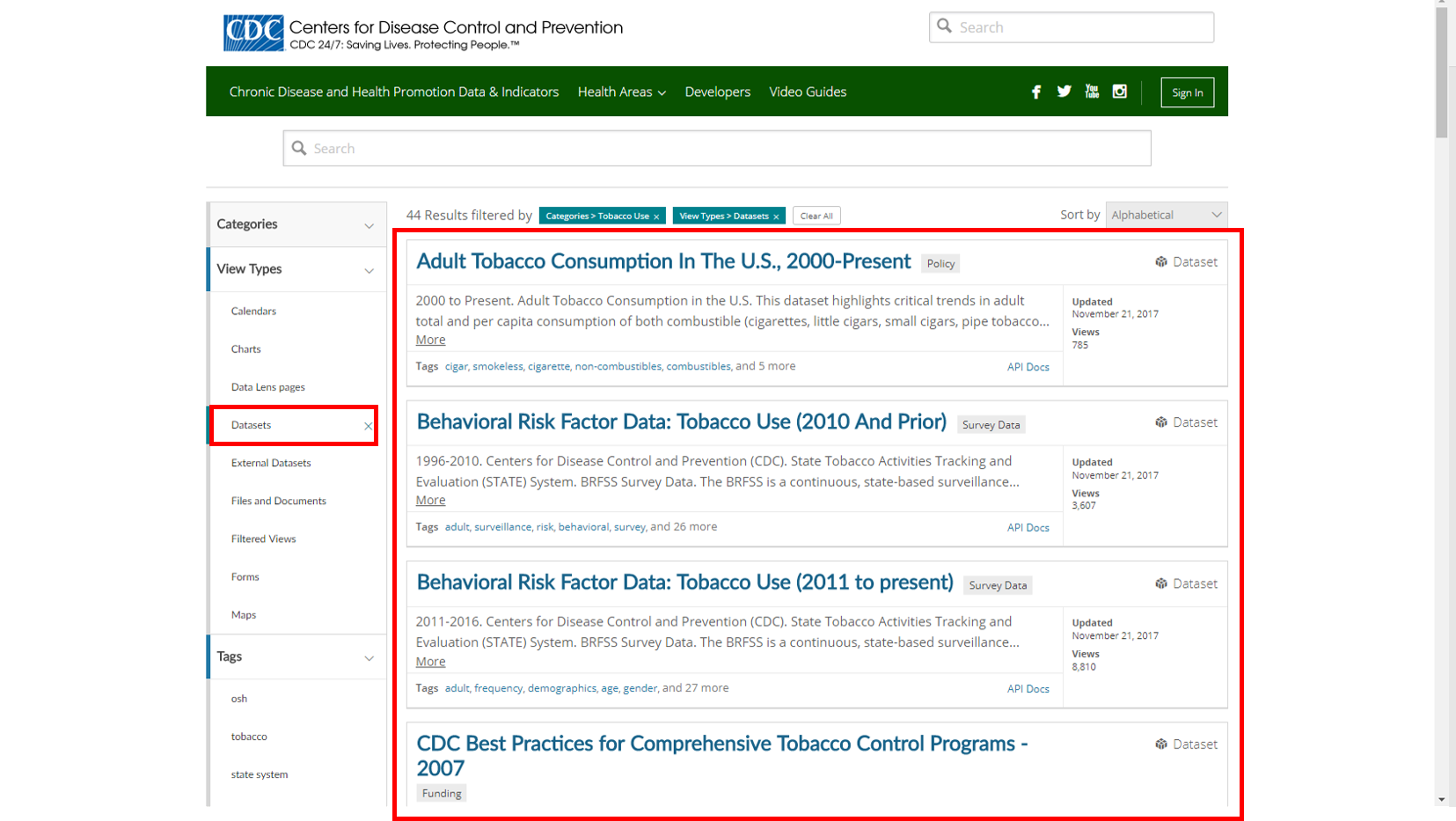Click the Policy category badge

click(x=940, y=263)
